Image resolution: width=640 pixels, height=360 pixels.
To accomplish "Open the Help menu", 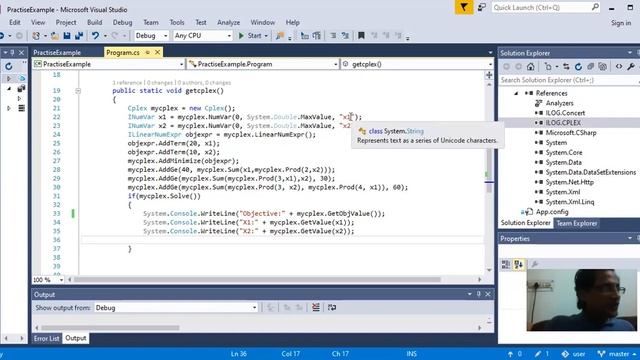I will [292, 22].
